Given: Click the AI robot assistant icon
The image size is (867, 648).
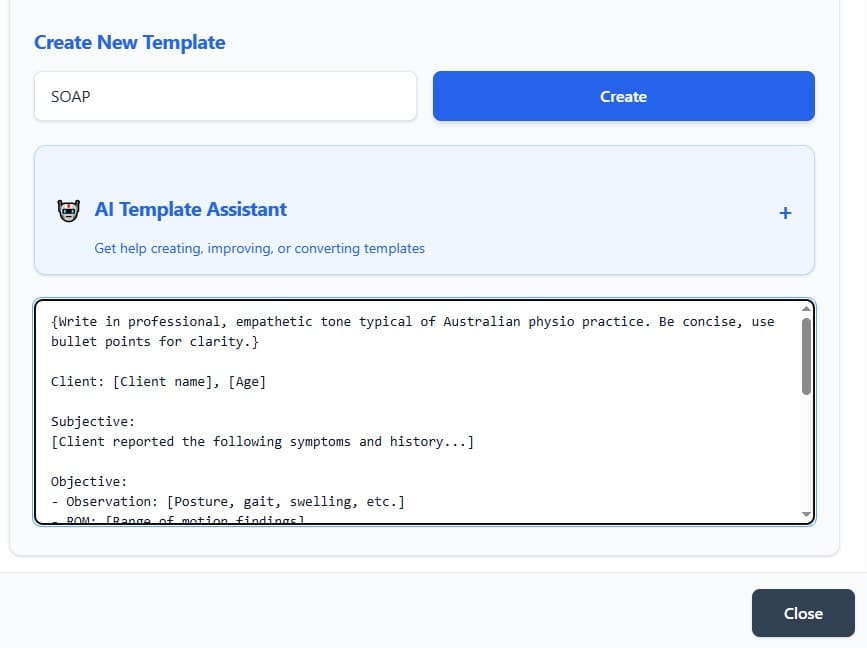Looking at the screenshot, I should (68, 210).
